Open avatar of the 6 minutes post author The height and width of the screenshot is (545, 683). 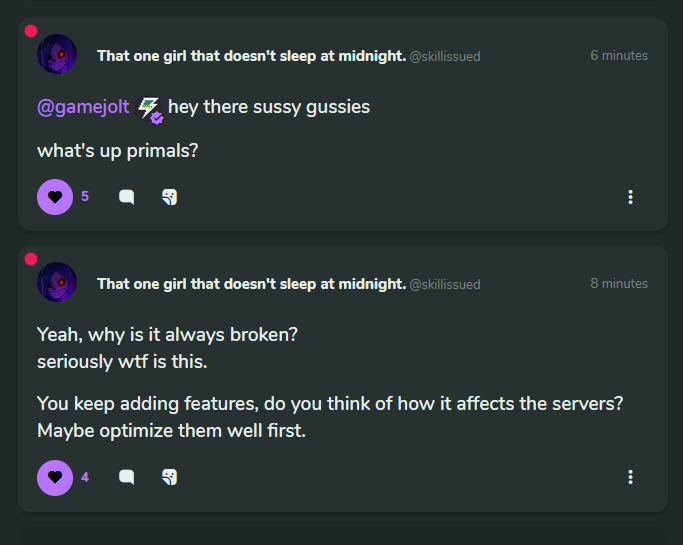57,54
